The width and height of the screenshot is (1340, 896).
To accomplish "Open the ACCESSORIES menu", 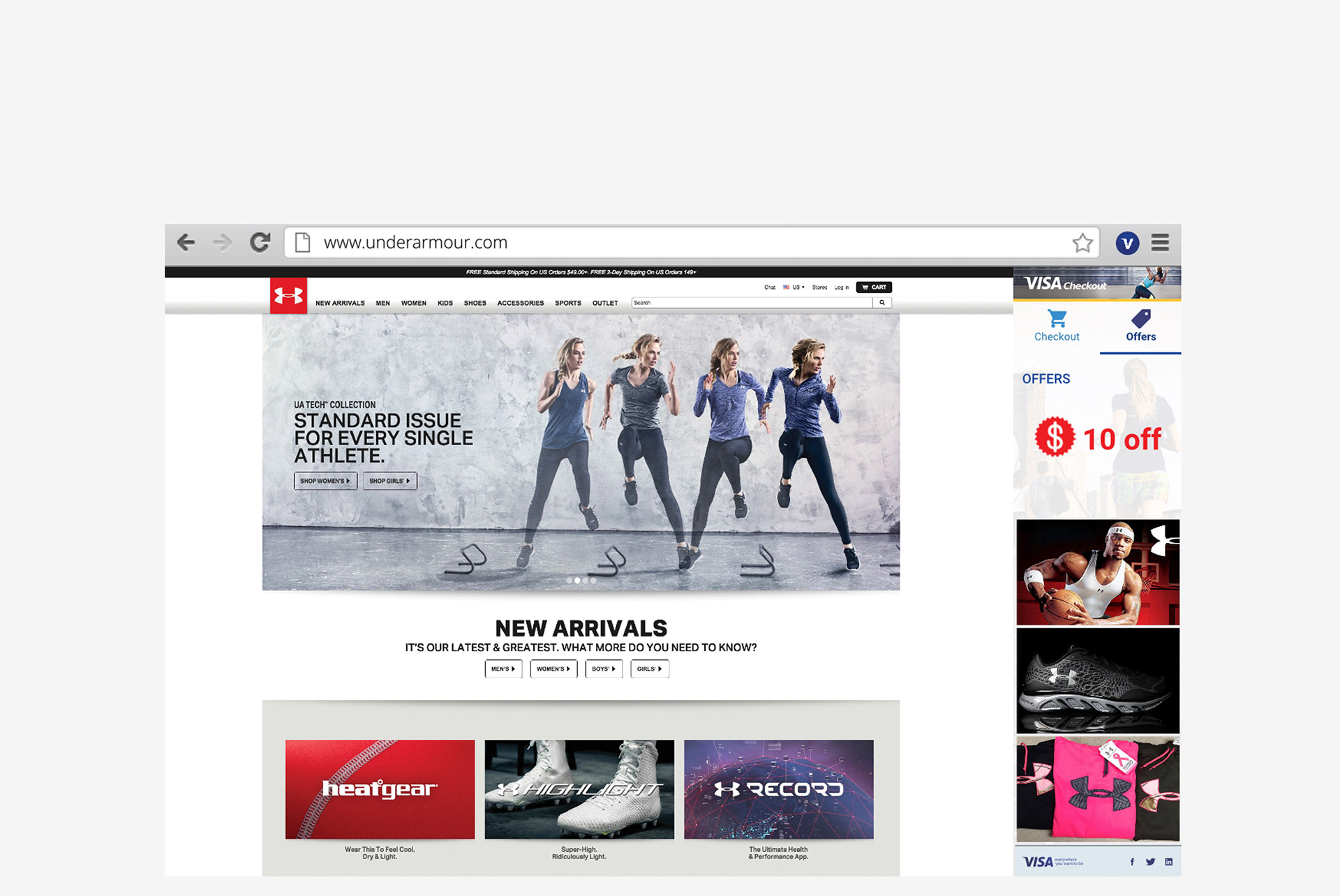I will coord(520,303).
